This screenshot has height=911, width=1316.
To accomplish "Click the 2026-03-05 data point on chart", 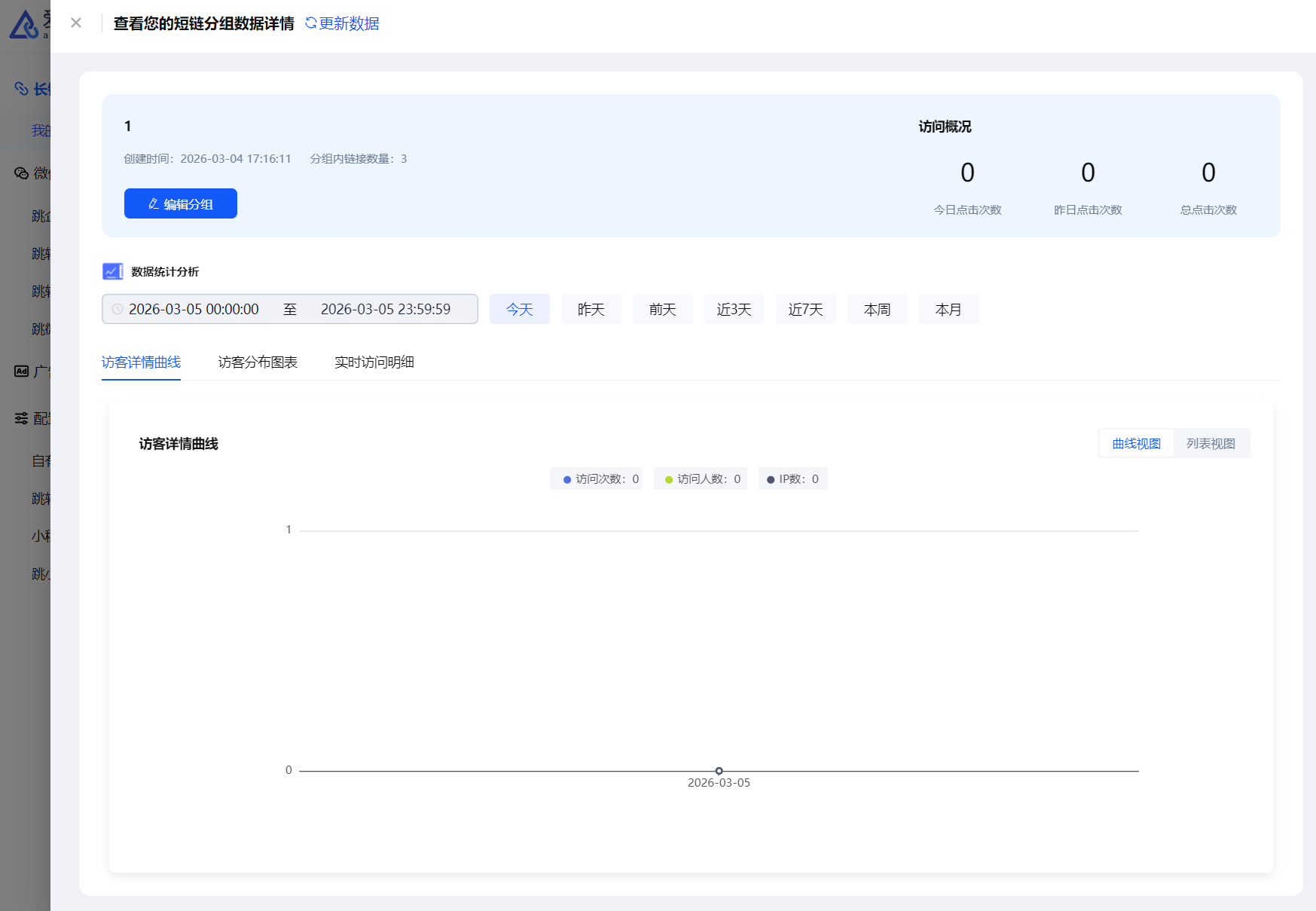I will (719, 771).
